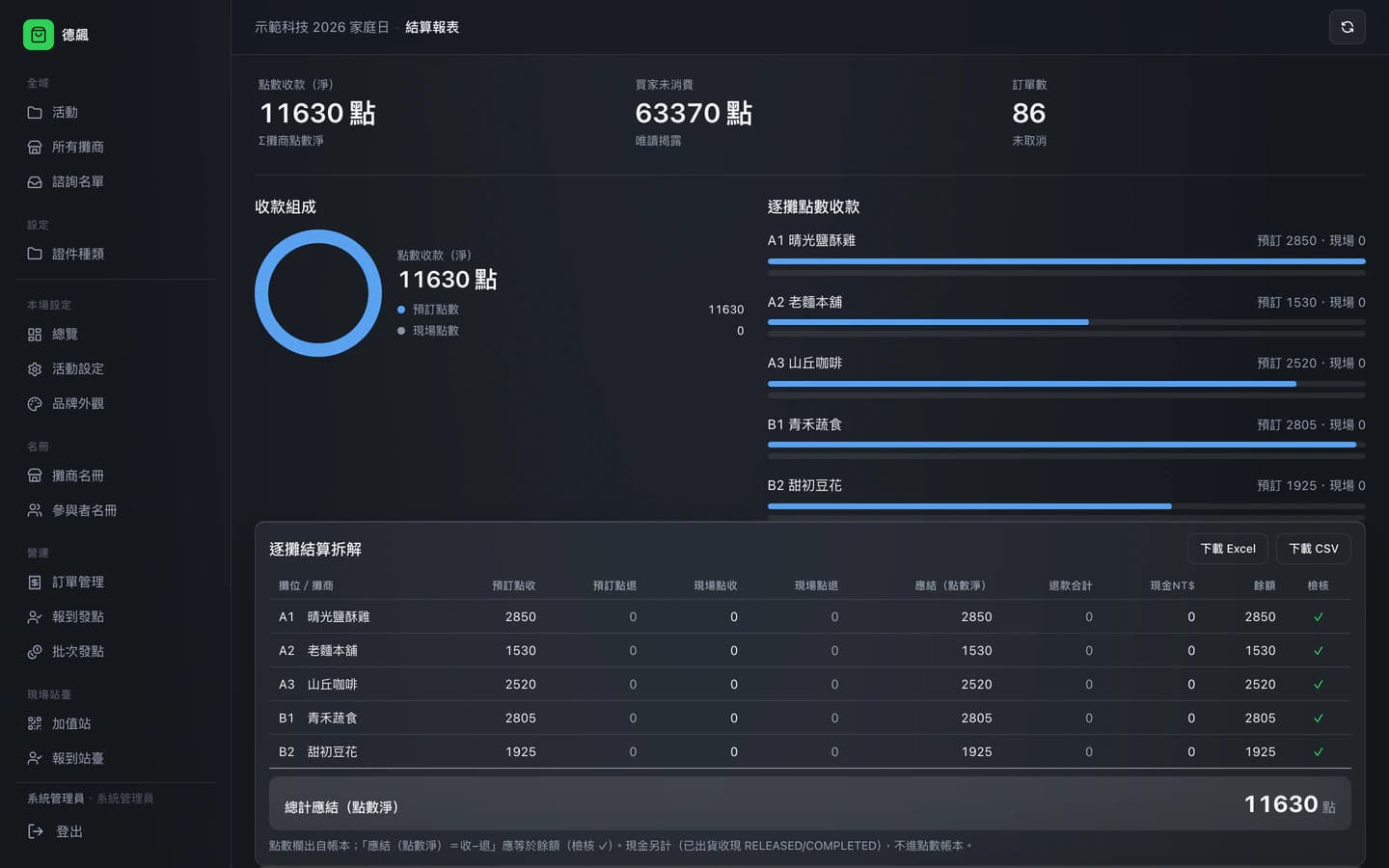Click column header 預訂點收

pos(513,585)
